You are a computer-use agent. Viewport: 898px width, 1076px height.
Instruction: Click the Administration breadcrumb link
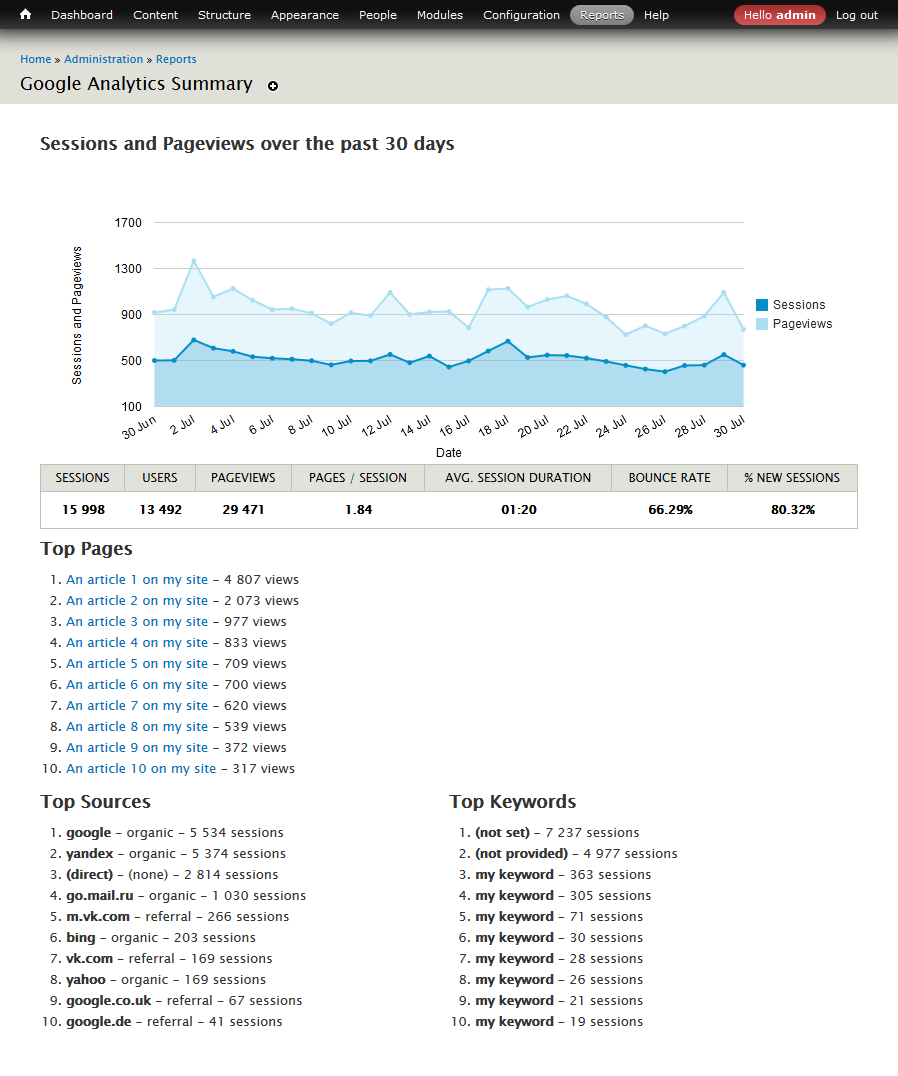104,59
